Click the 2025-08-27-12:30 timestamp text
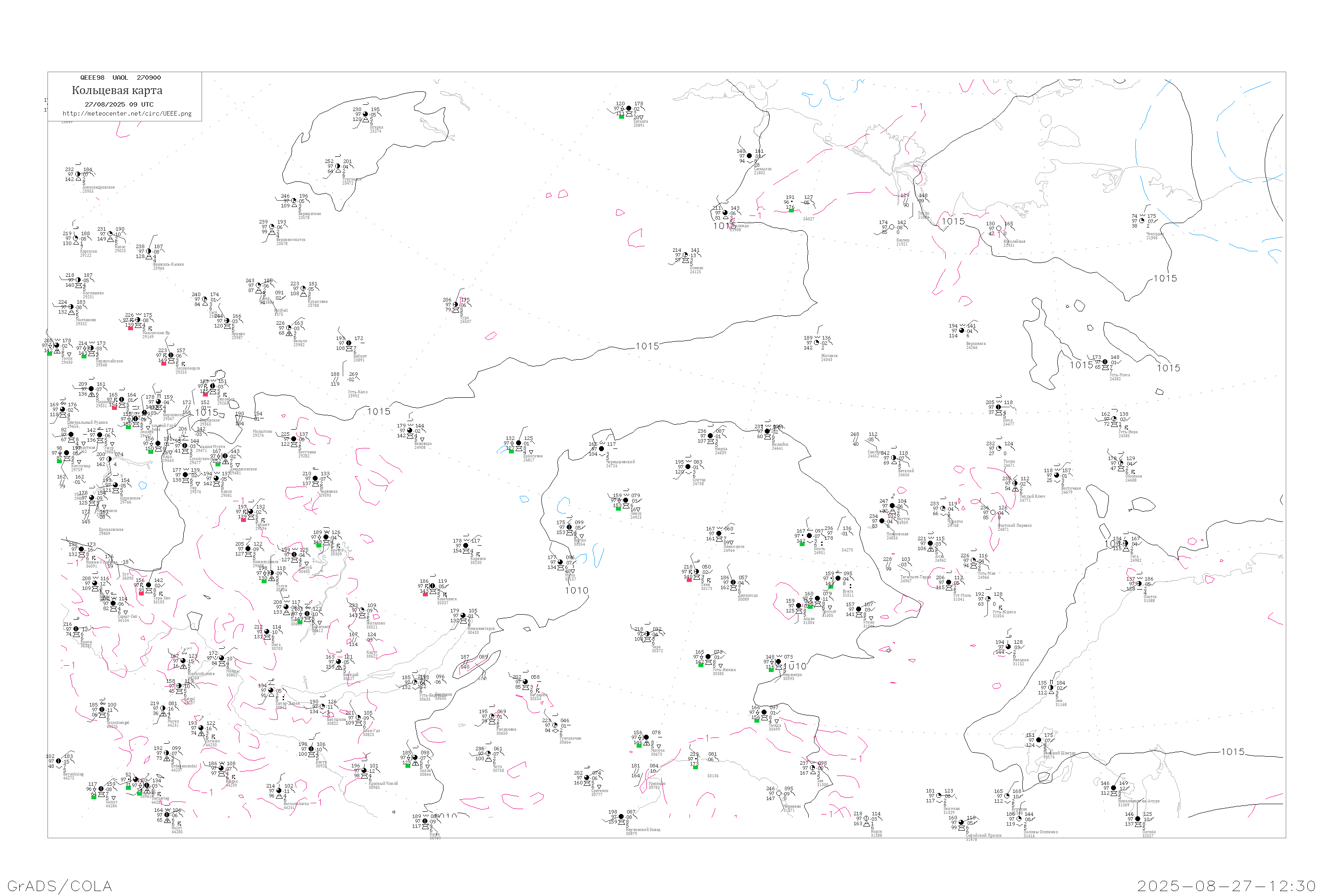 1226,886
